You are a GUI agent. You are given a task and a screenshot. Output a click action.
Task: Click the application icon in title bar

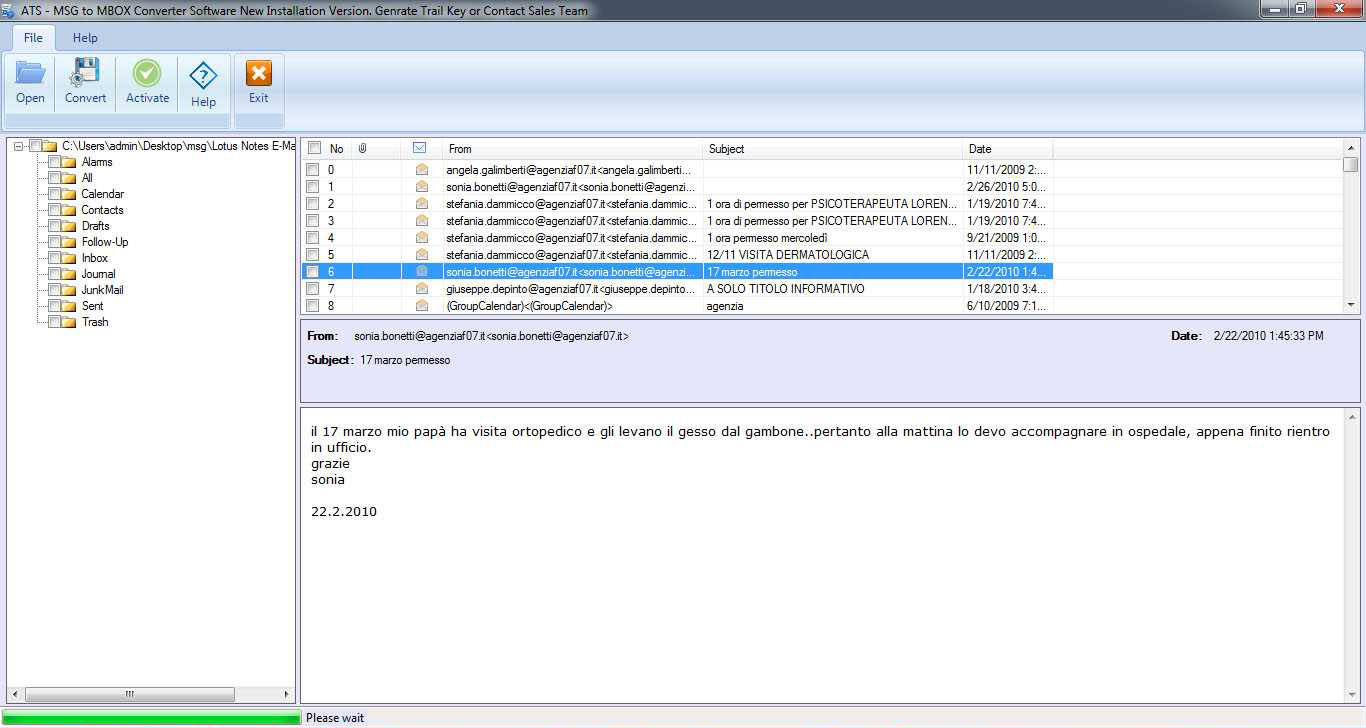coord(8,10)
